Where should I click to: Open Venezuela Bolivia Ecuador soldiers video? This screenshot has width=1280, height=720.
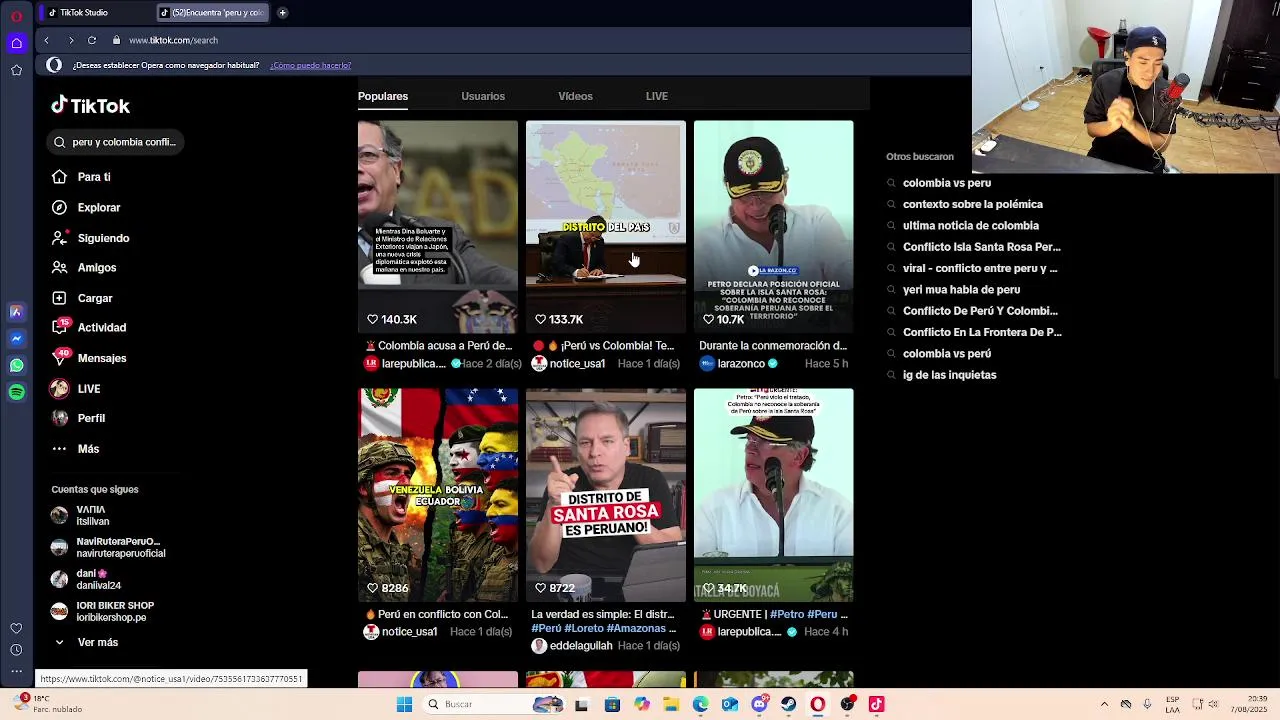coord(438,495)
